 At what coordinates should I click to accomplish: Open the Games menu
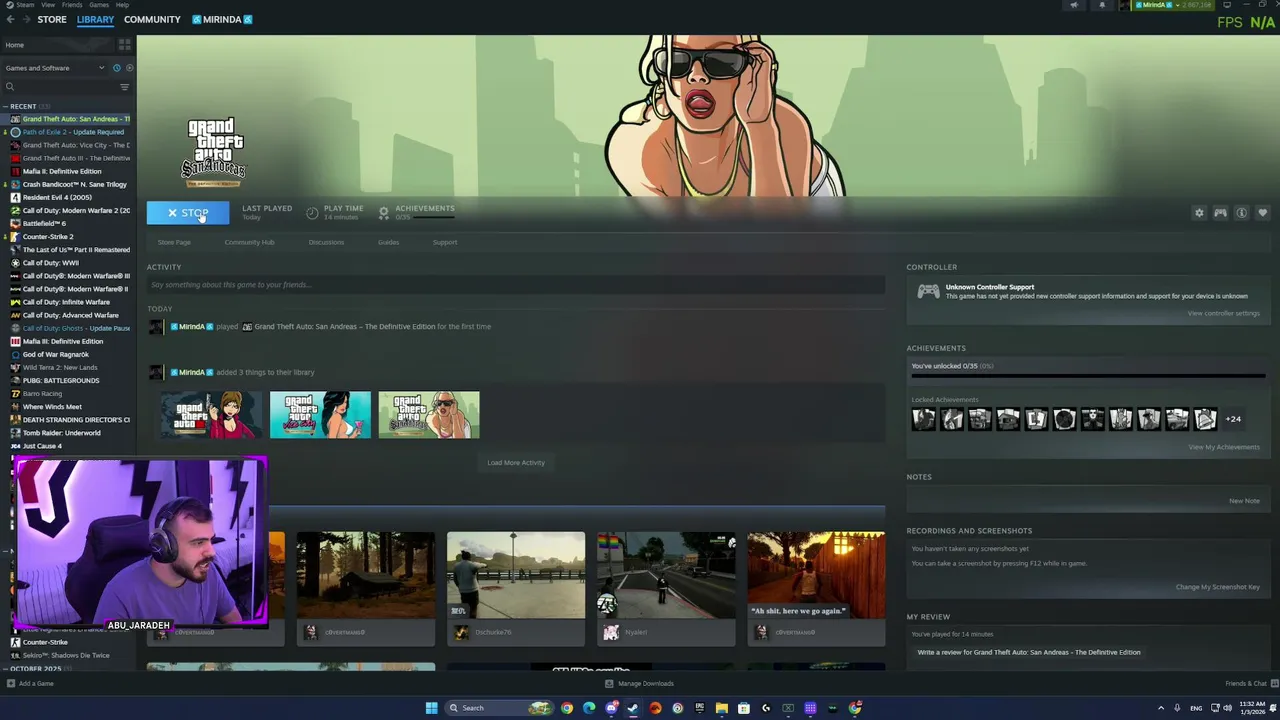pyautogui.click(x=99, y=5)
